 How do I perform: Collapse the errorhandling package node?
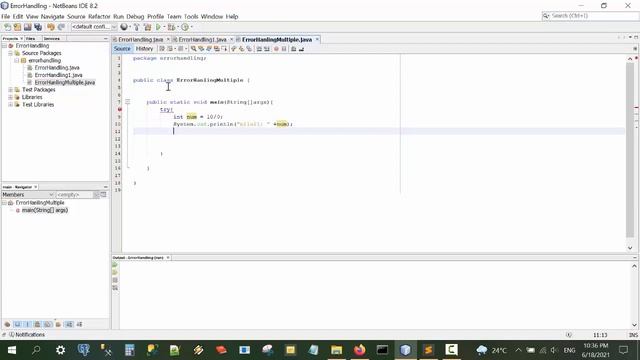point(17,60)
